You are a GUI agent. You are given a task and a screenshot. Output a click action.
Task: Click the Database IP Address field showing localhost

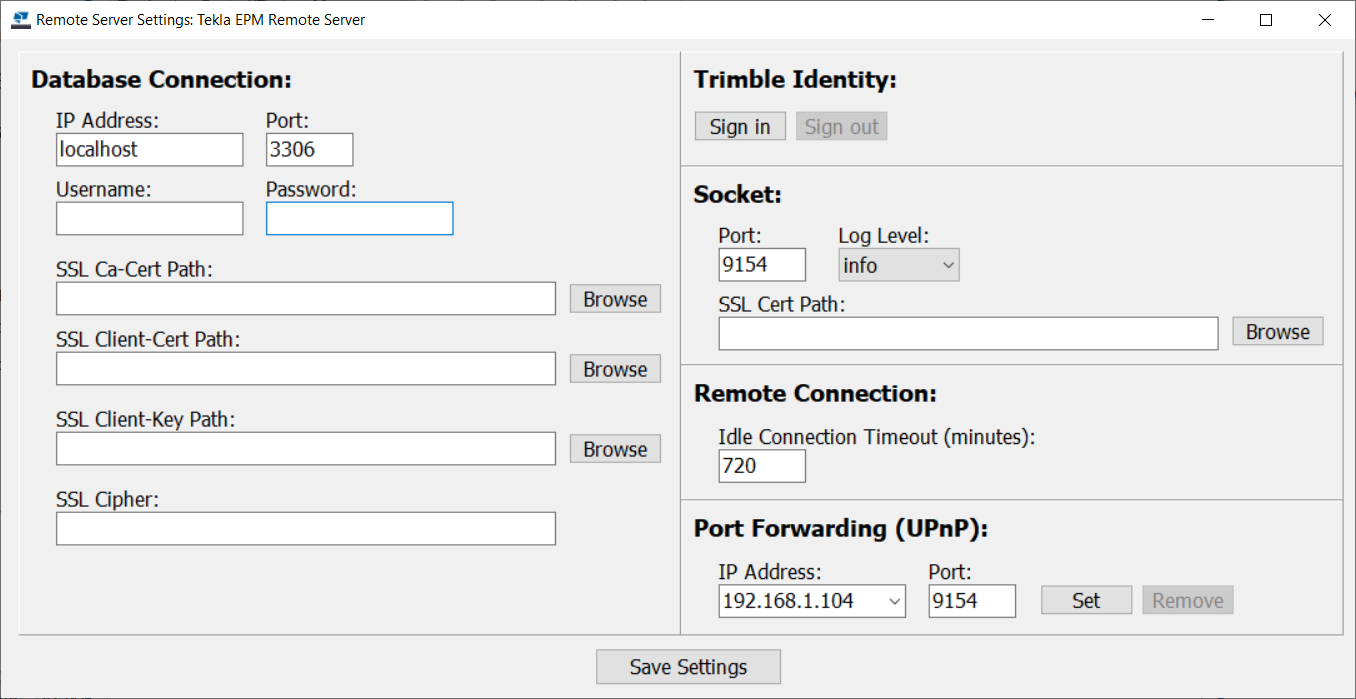[149, 149]
